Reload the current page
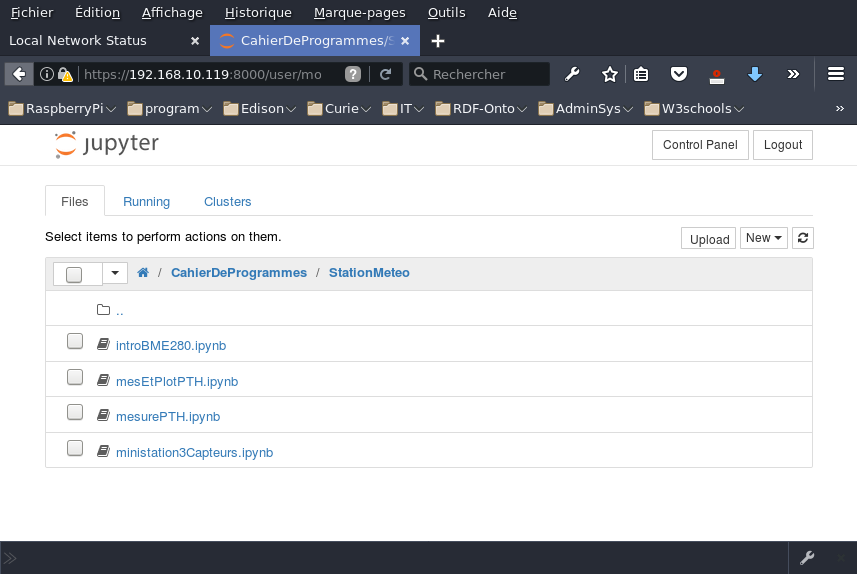The image size is (857, 574). [x=385, y=74]
